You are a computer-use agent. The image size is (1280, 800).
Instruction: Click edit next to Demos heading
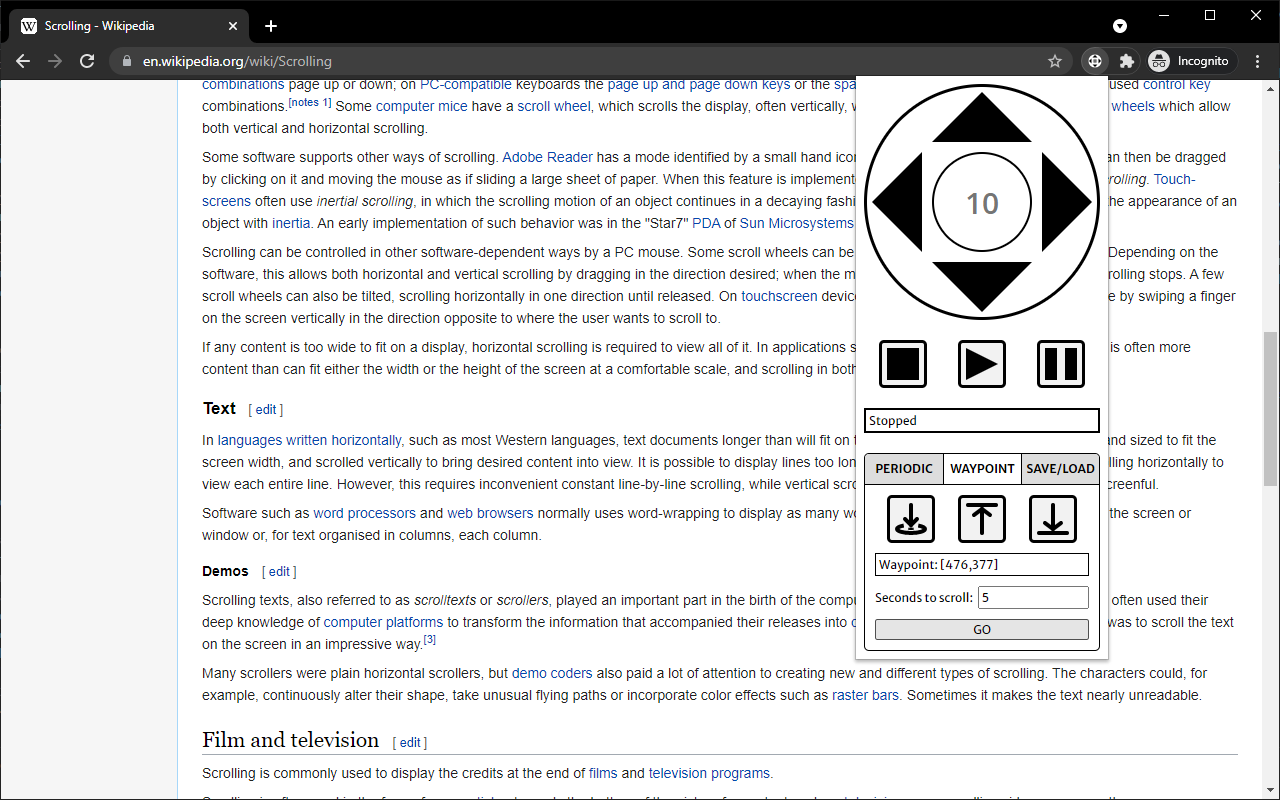pos(279,572)
